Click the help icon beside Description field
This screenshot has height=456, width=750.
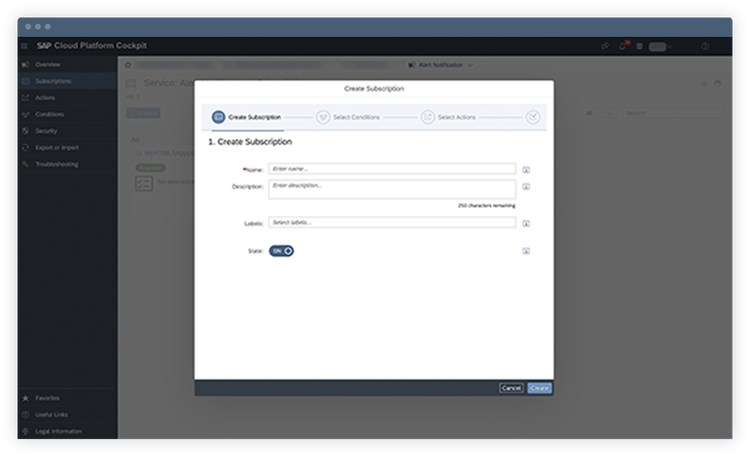click(x=526, y=187)
